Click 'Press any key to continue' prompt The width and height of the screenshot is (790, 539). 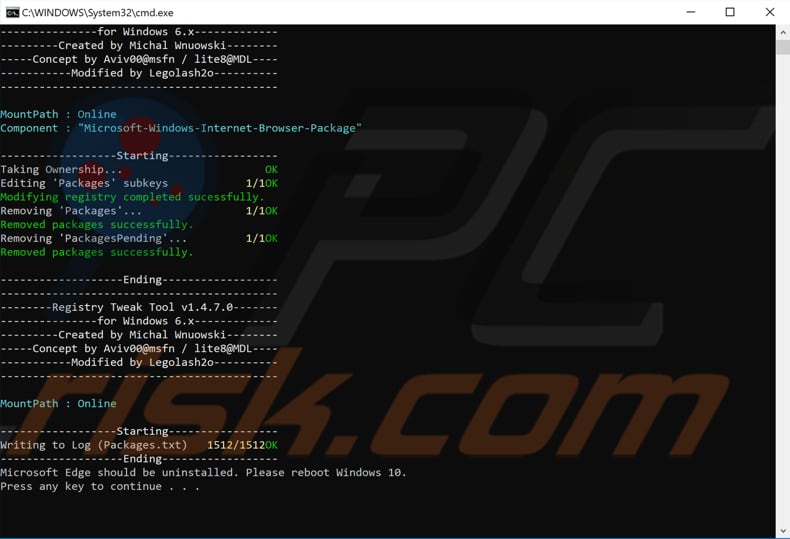tap(100, 486)
